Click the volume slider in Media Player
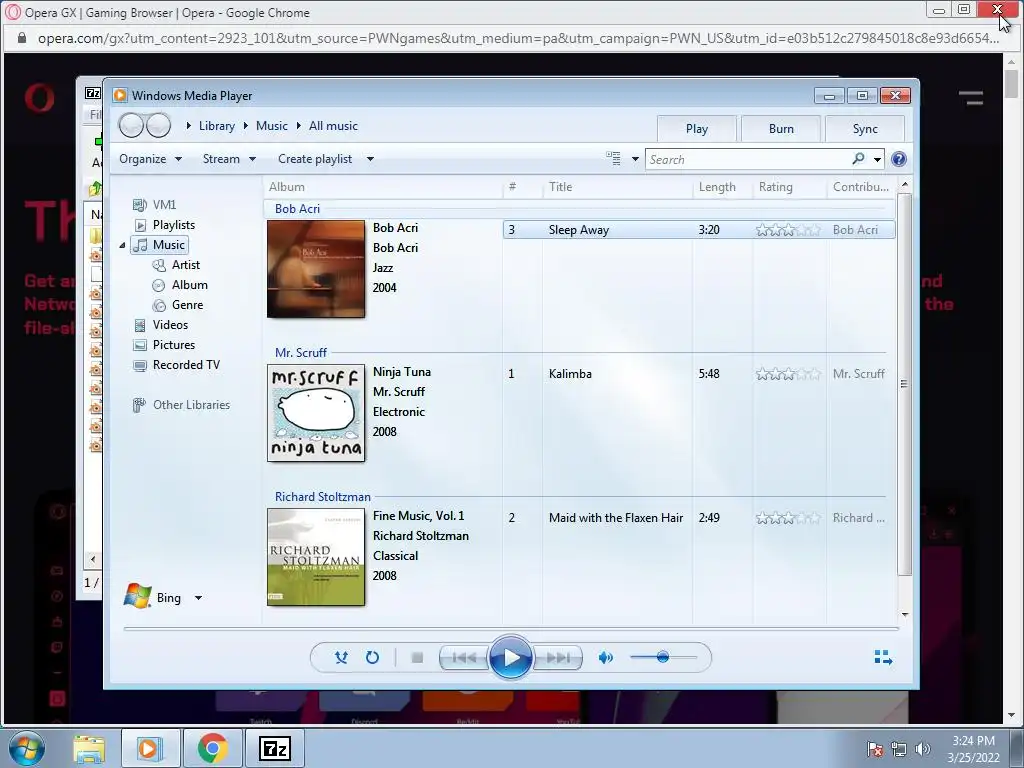 tap(663, 657)
